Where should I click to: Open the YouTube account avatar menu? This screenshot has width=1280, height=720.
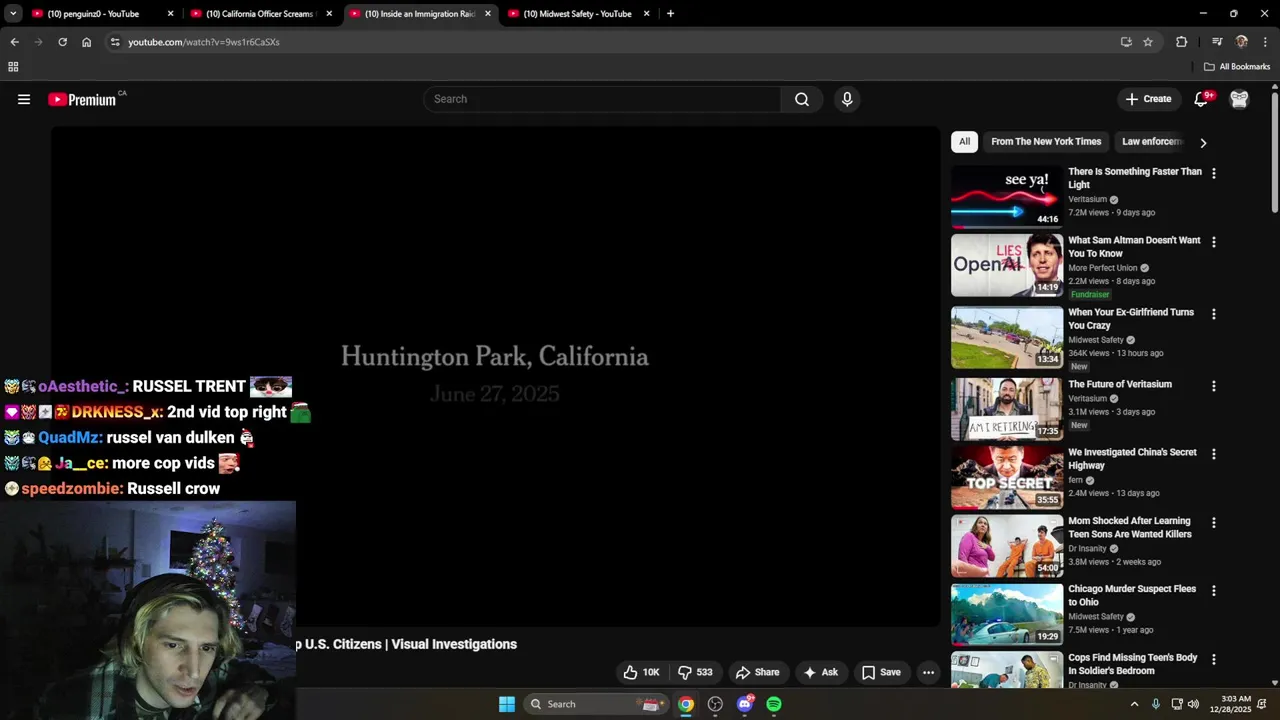1239,99
